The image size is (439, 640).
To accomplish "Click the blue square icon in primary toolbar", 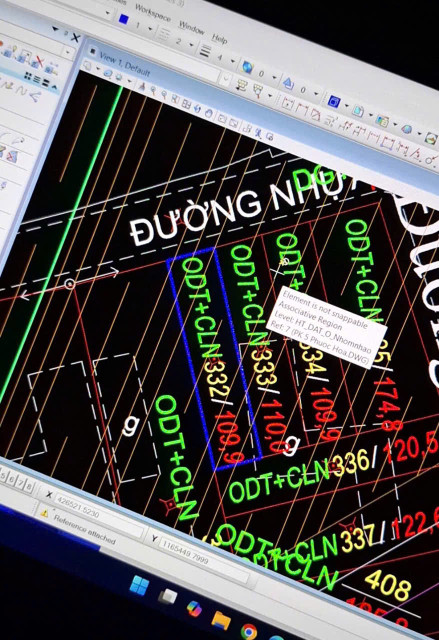I will [334, 102].
